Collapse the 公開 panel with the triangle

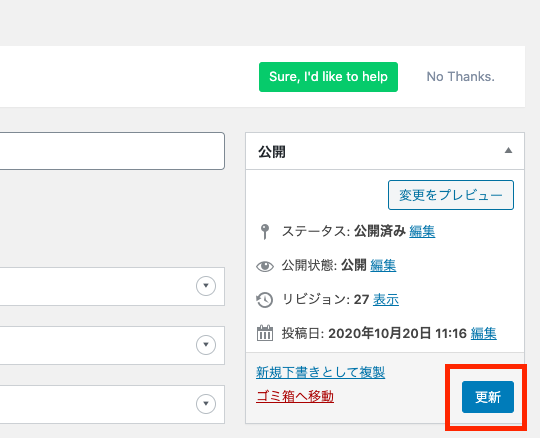point(508,150)
